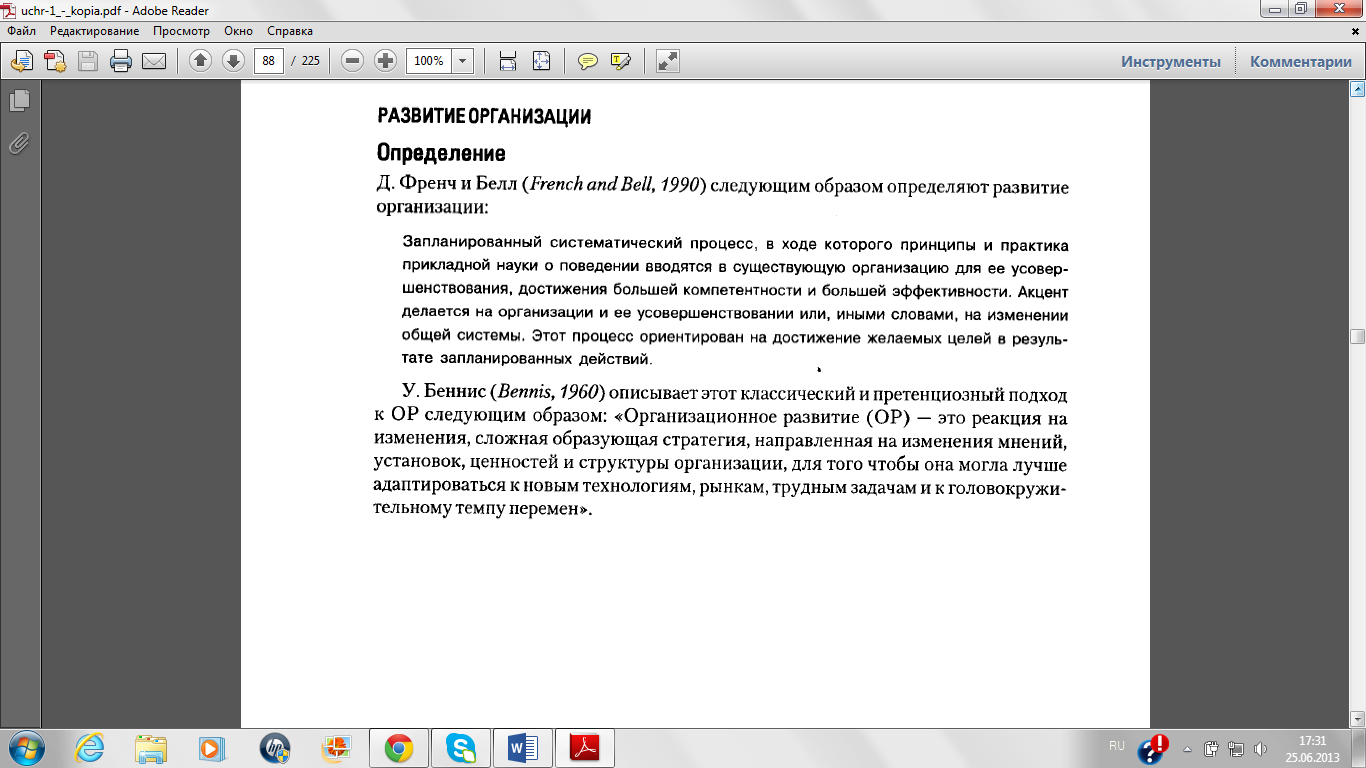The image size is (1366, 768).
Task: Show hidden tray icons arrow
Action: 1187,748
